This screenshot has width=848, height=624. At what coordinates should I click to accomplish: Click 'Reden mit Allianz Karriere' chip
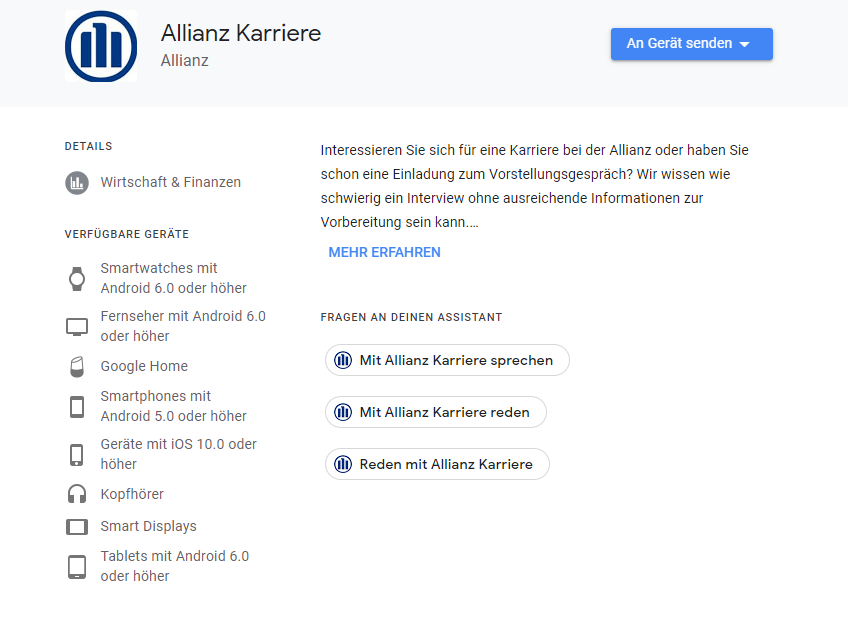[437, 464]
